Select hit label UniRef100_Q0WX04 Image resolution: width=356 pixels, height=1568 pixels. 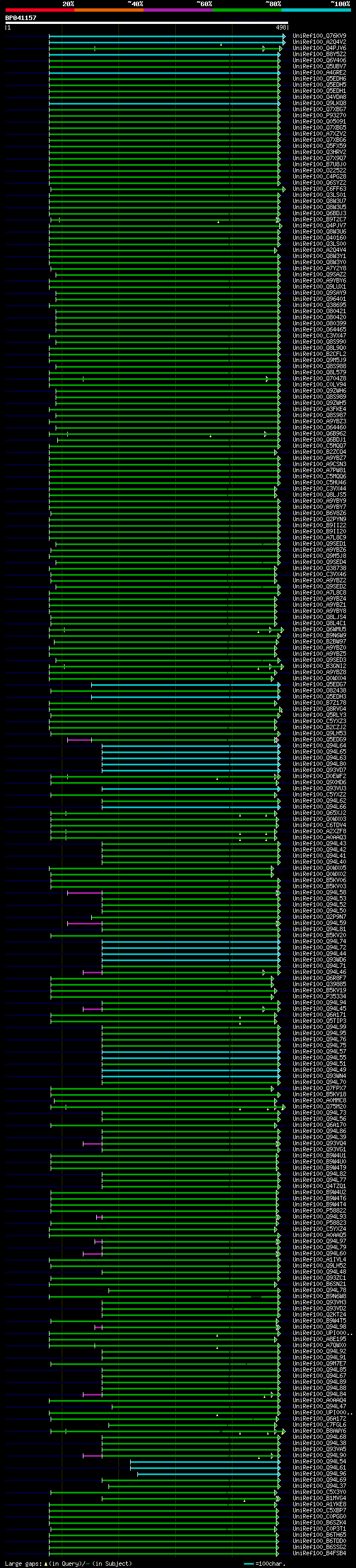pyautogui.click(x=319, y=679)
